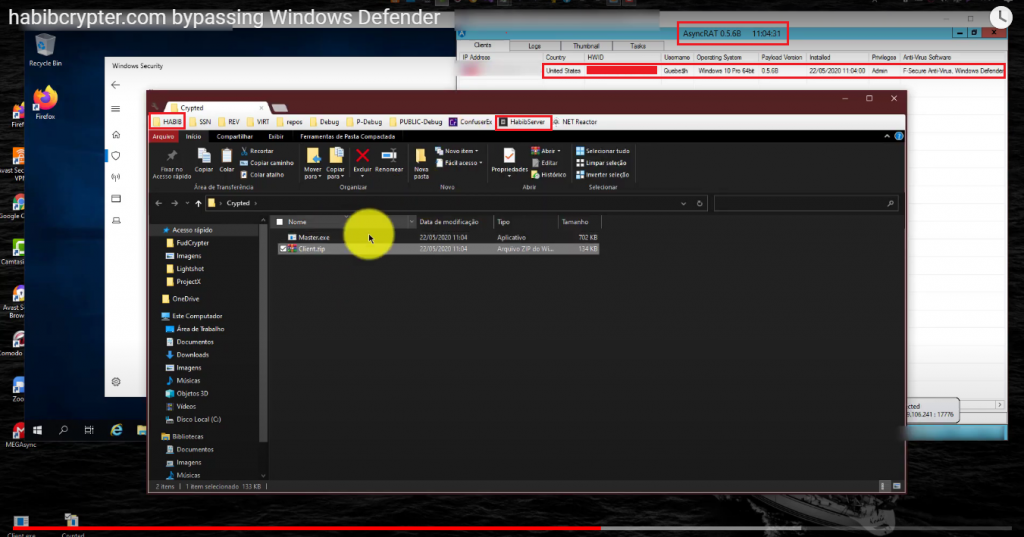Click Windows Security shield icon
This screenshot has height=537, width=1024.
pyautogui.click(x=116, y=155)
